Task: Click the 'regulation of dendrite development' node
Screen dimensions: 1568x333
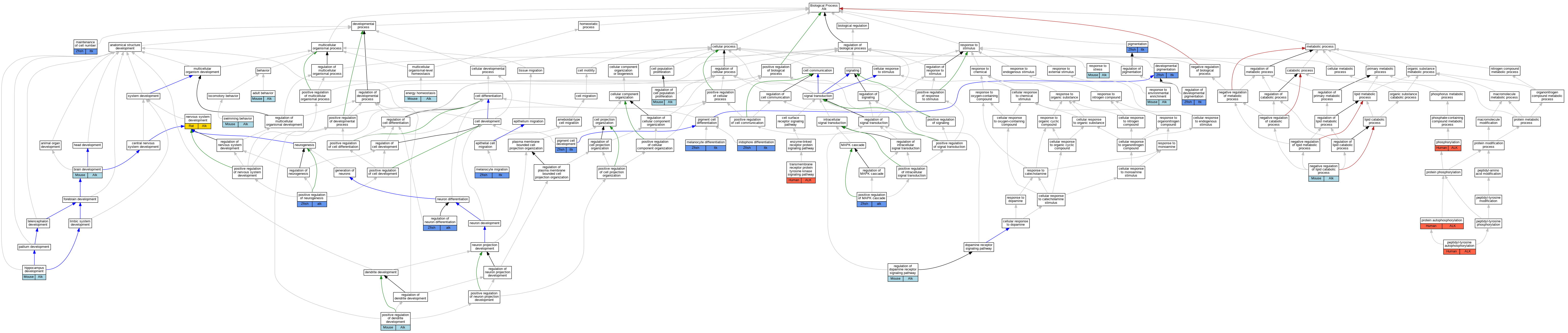Action: coord(410,297)
